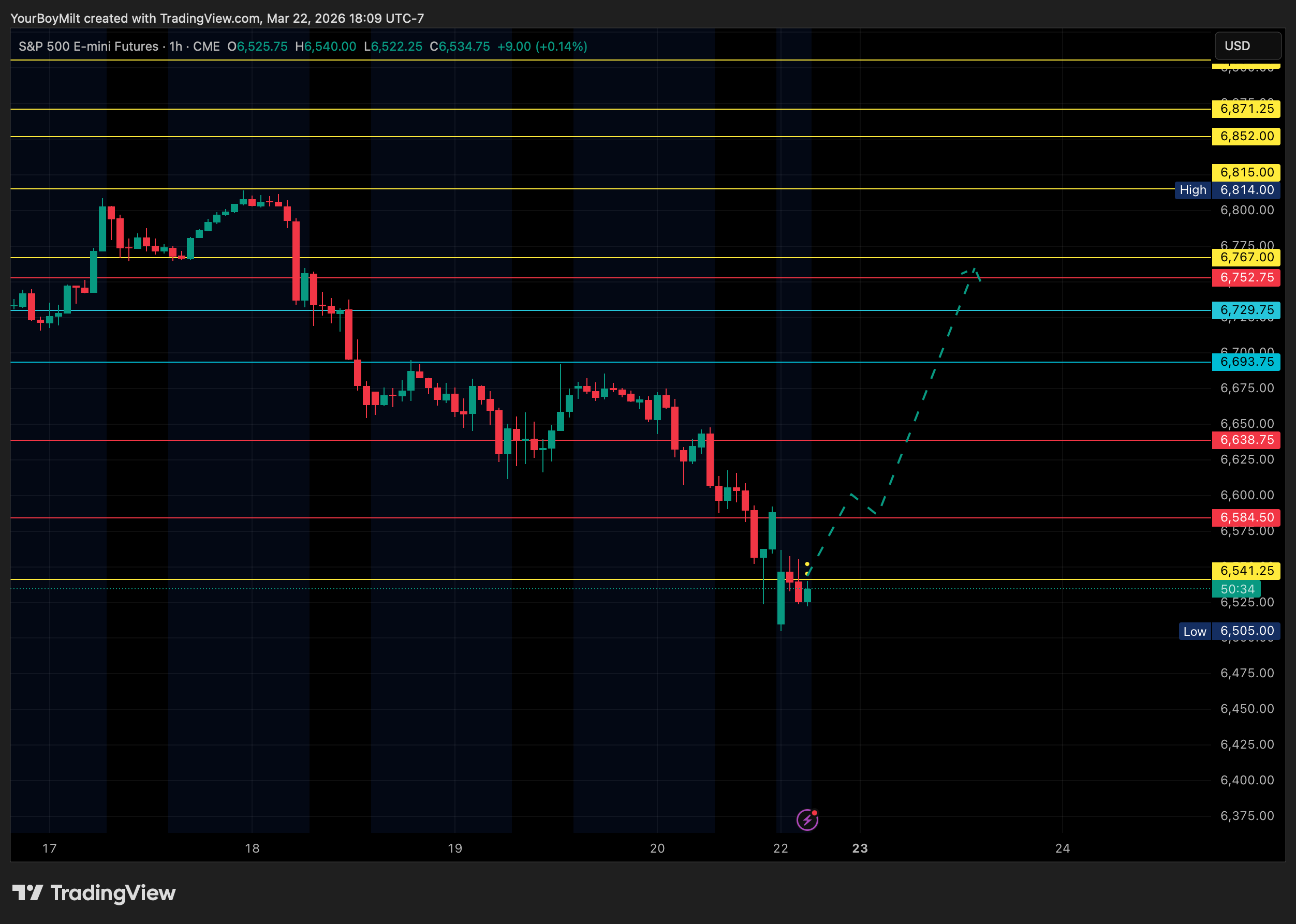Click the TradingView logo at bottom left
The image size is (1296, 924).
point(94,893)
